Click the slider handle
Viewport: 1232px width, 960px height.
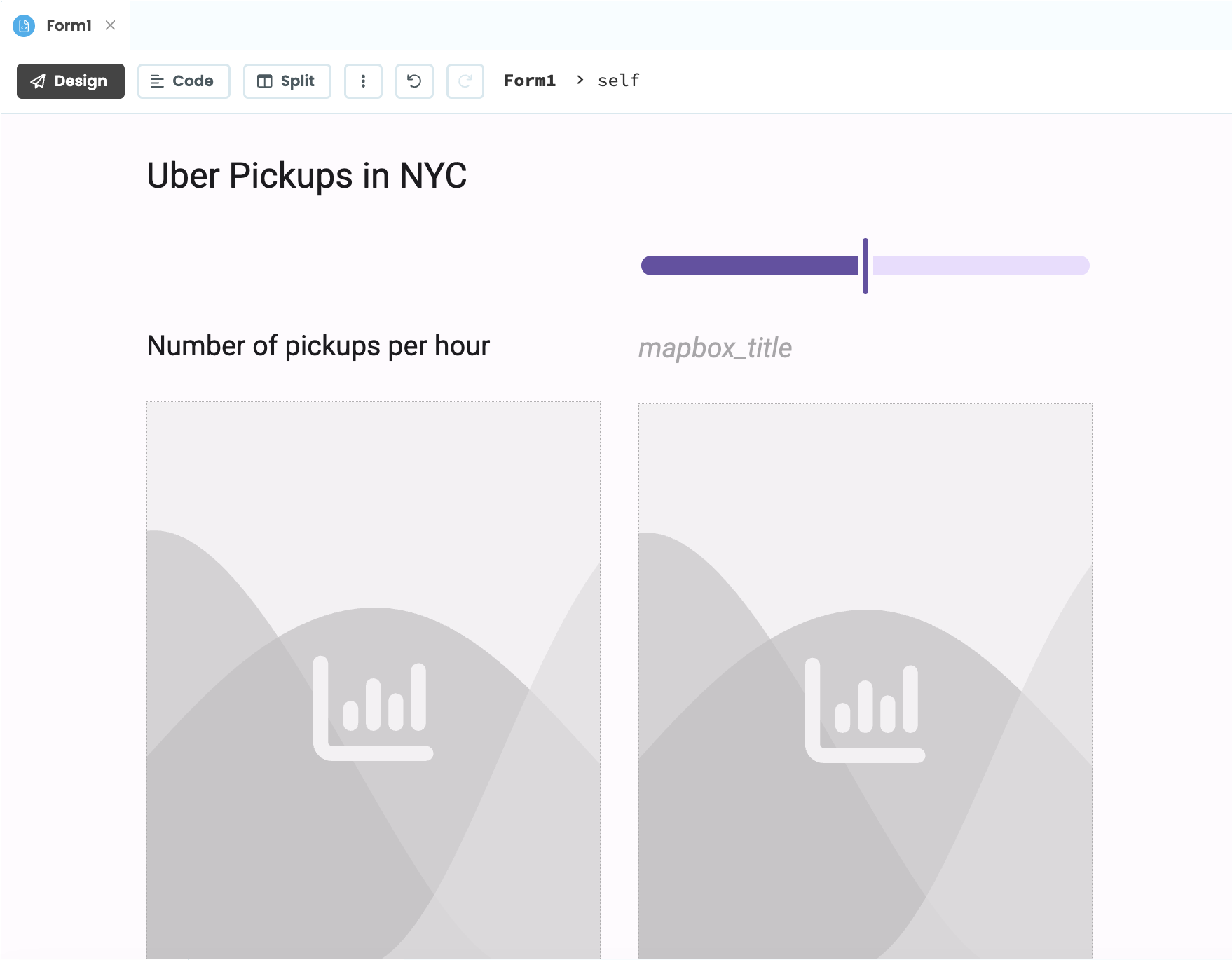[x=865, y=266]
